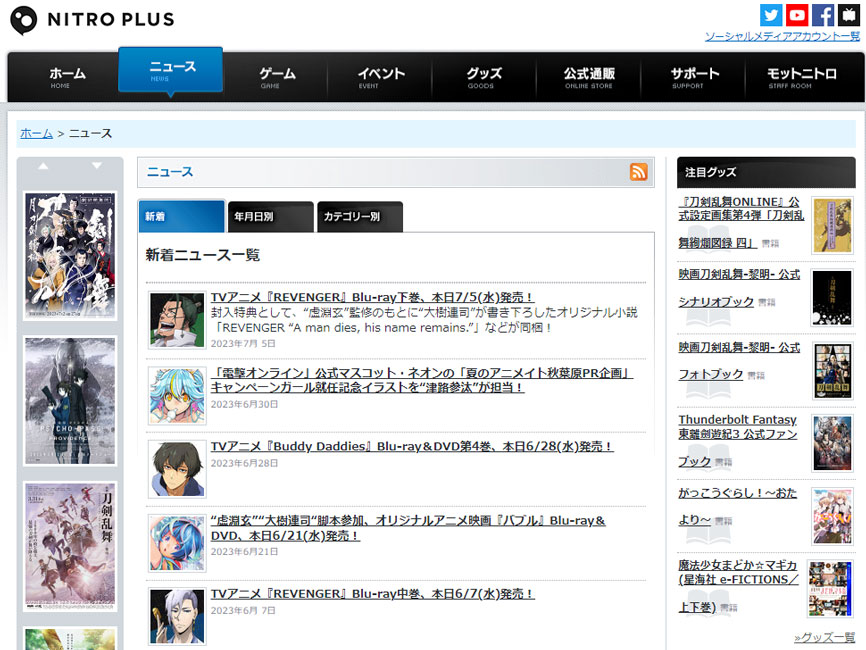
Task: Click ネオン mascot article thumbnail
Action: (x=177, y=396)
